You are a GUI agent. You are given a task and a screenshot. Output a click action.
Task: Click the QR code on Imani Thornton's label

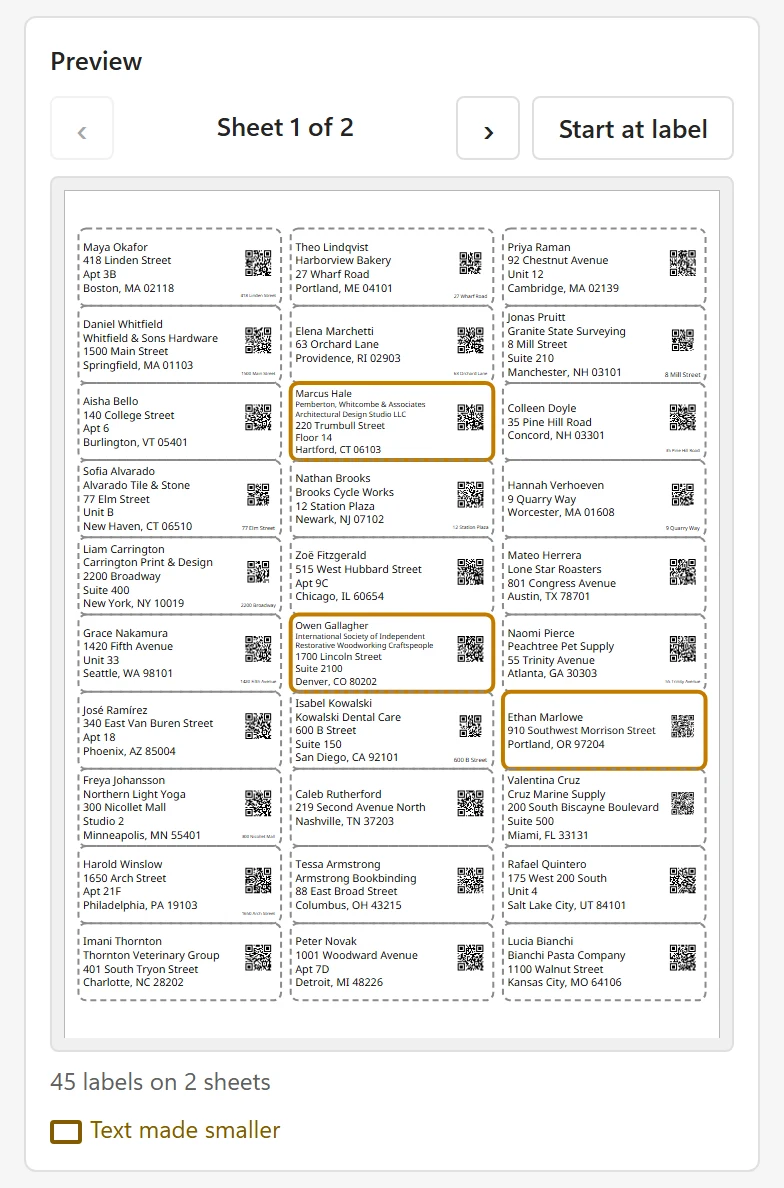point(258,958)
